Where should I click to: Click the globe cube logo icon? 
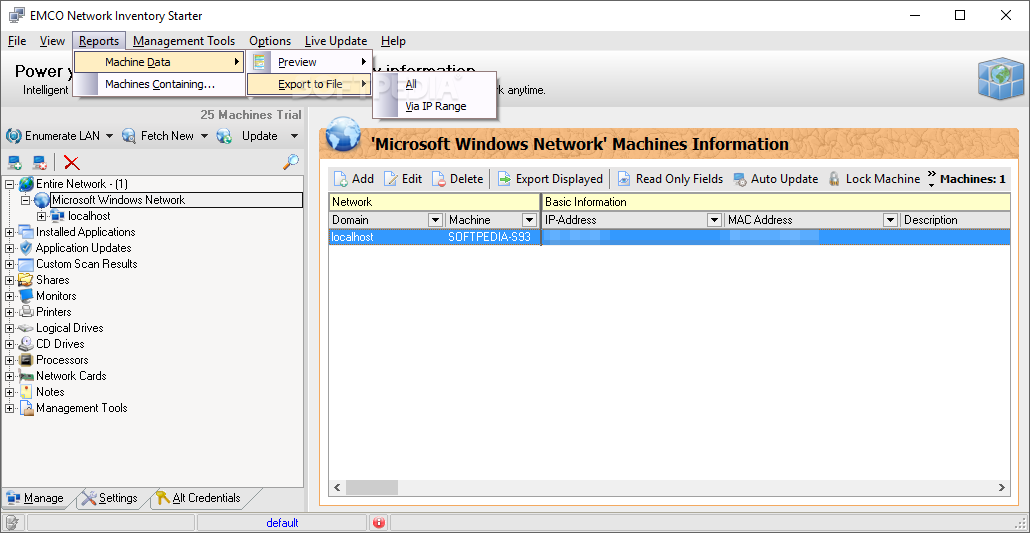point(1001,78)
